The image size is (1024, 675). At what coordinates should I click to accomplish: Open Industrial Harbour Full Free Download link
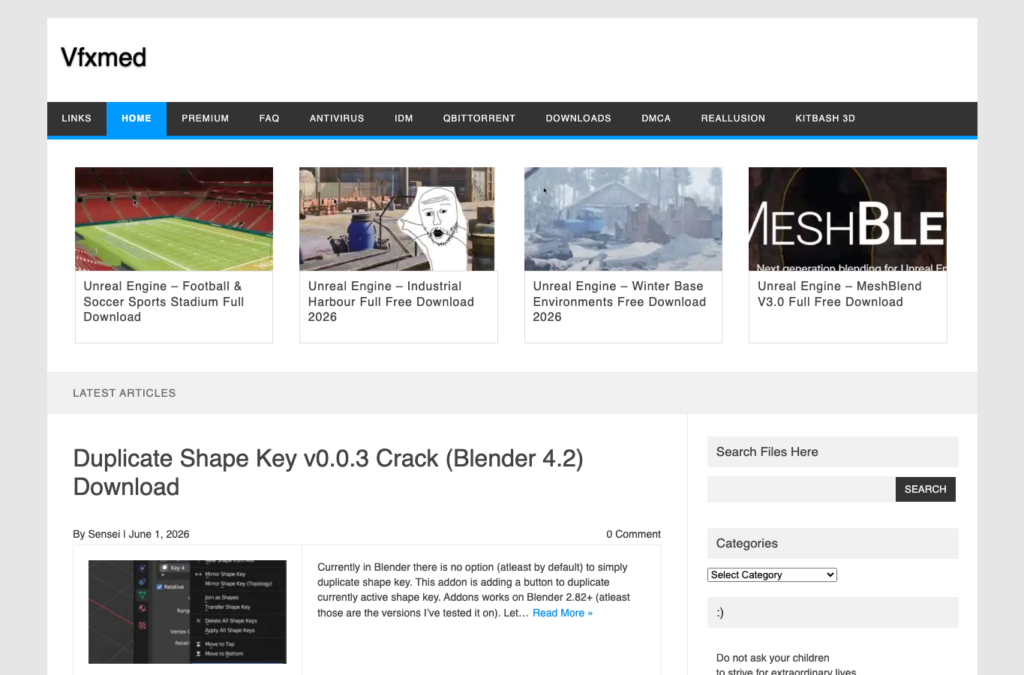(x=391, y=302)
